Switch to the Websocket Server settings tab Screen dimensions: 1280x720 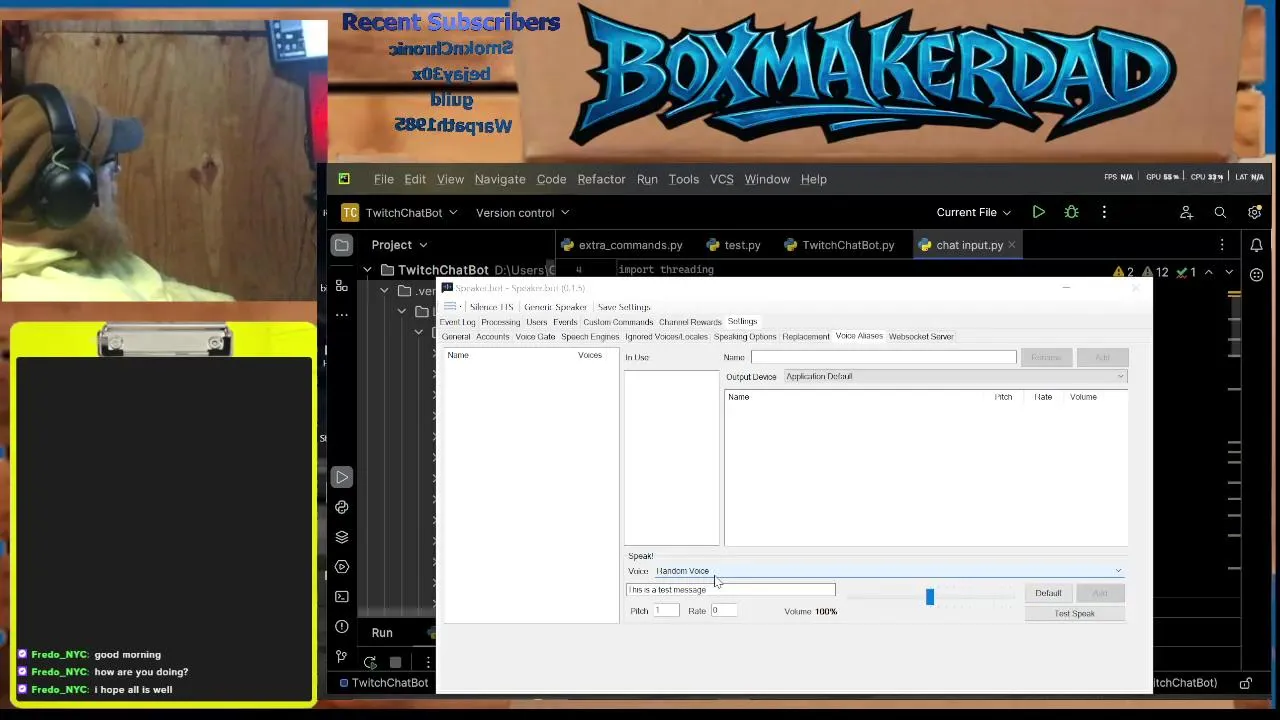(x=921, y=337)
